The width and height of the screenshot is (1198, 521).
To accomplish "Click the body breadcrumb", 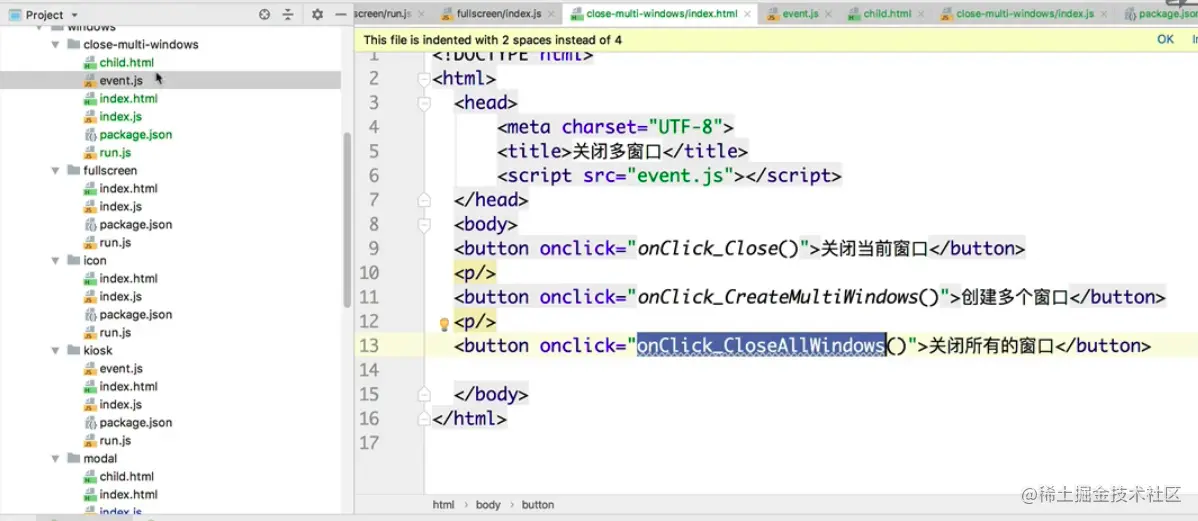I will click(488, 504).
